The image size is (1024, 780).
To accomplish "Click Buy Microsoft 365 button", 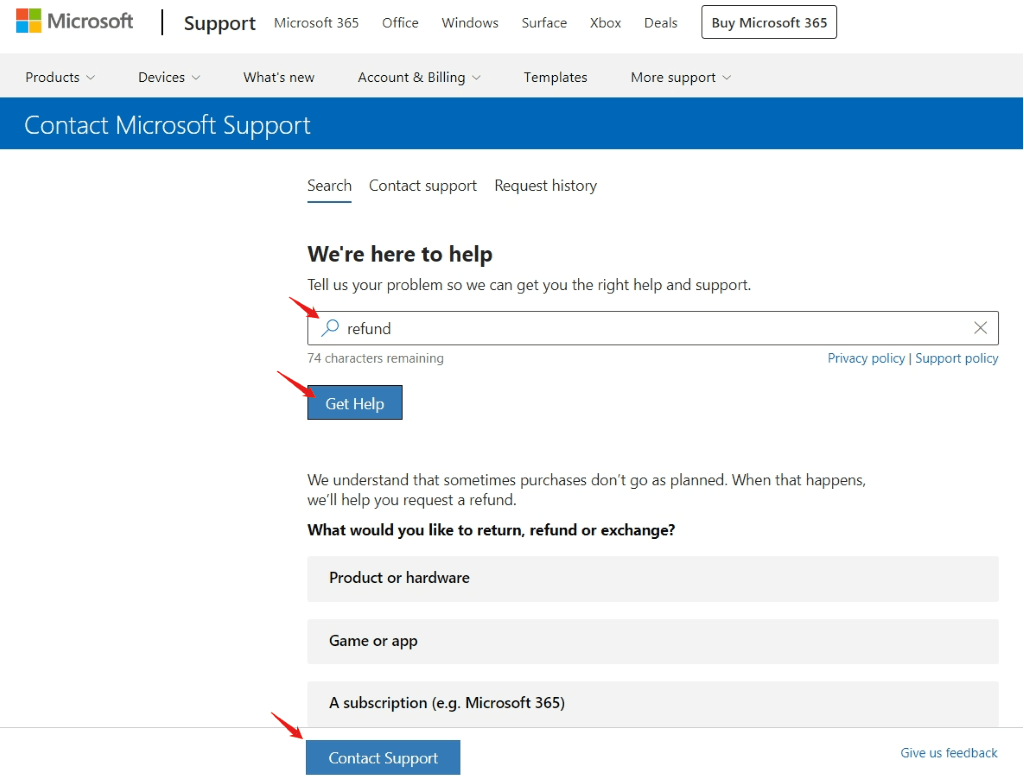I will click(769, 22).
